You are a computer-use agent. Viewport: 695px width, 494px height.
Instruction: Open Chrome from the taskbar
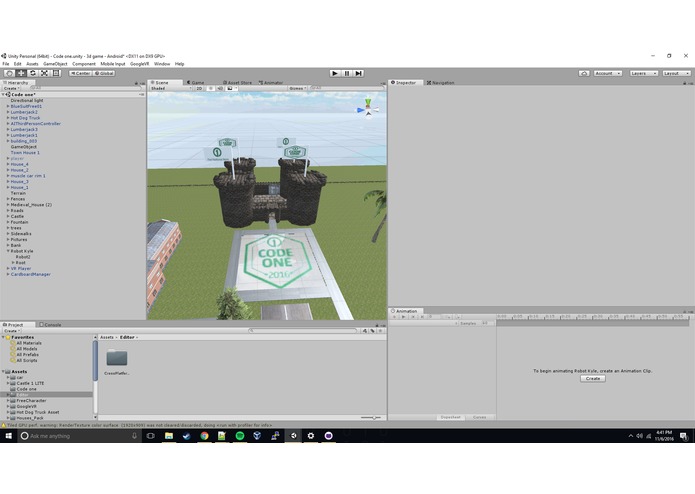click(x=204, y=436)
